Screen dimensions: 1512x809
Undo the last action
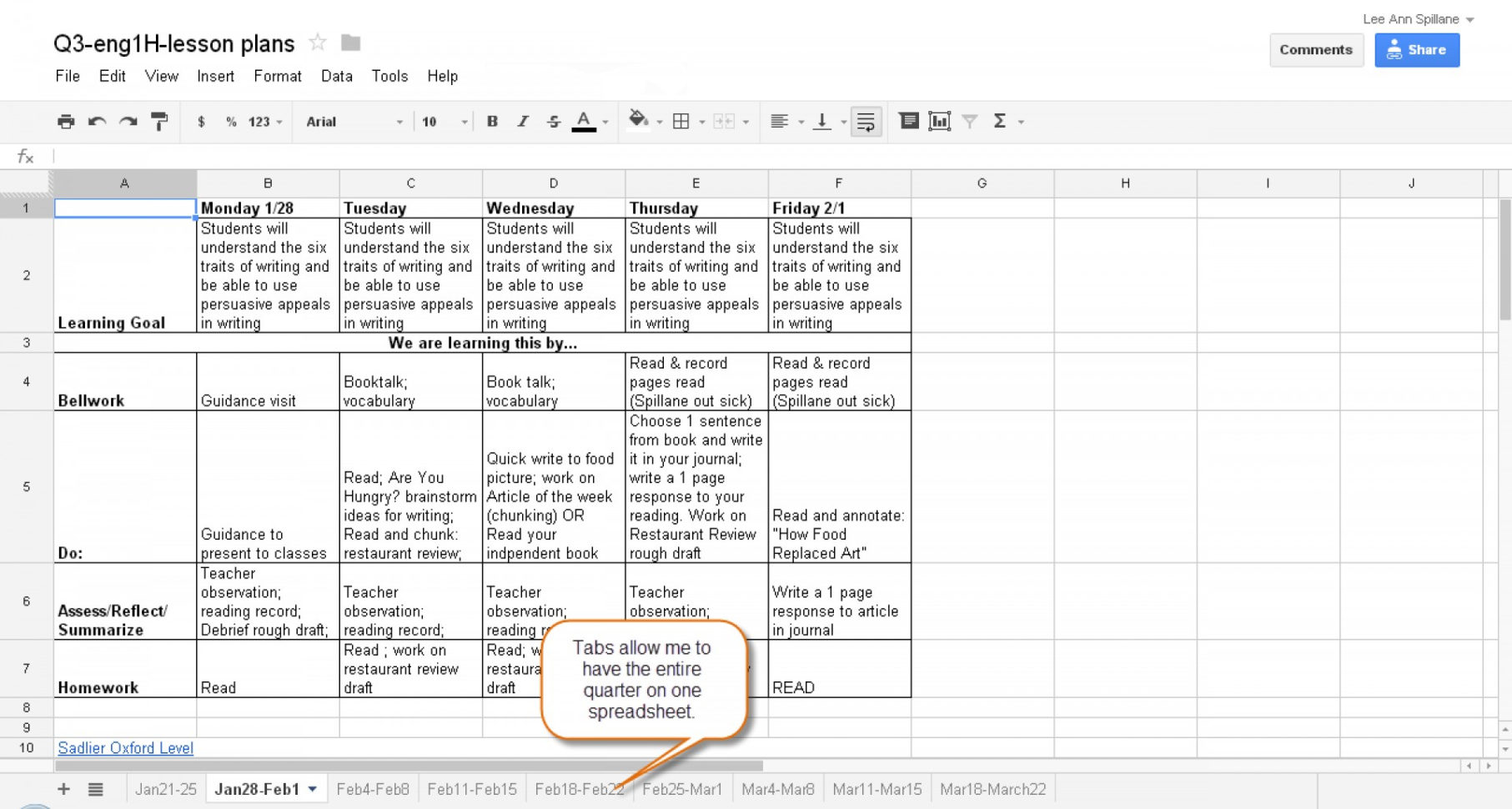97,121
